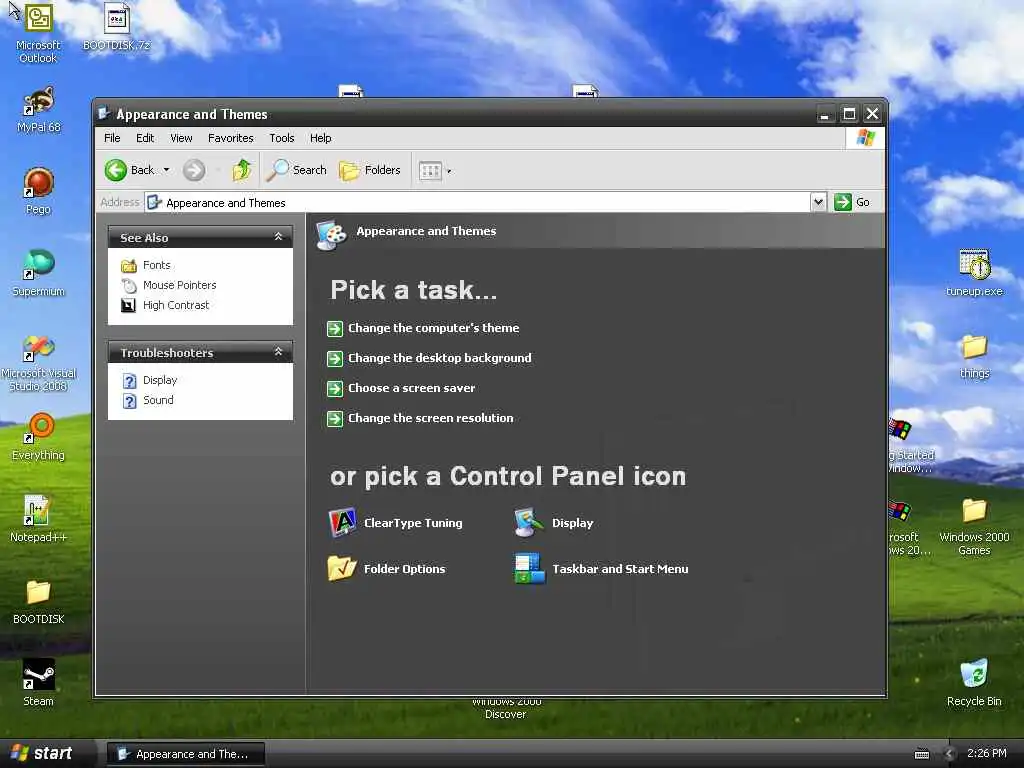Click the green arrow beside Choose a screen saver
Screen dimensions: 1024x768
334,389
